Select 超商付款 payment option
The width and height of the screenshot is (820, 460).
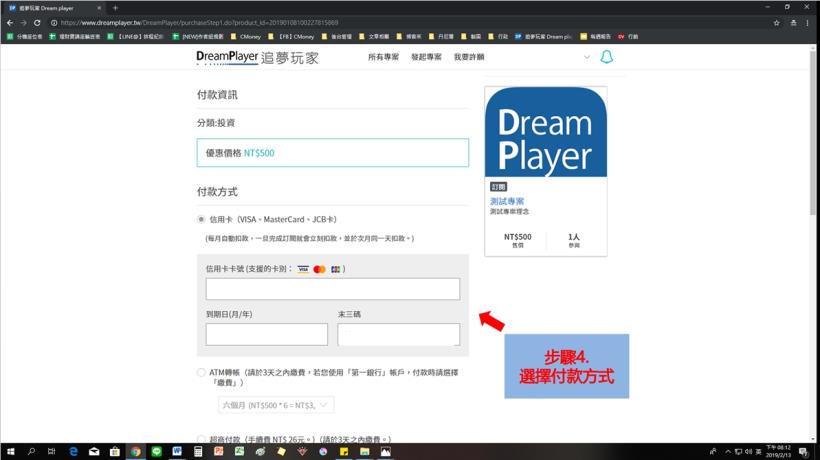[201, 439]
